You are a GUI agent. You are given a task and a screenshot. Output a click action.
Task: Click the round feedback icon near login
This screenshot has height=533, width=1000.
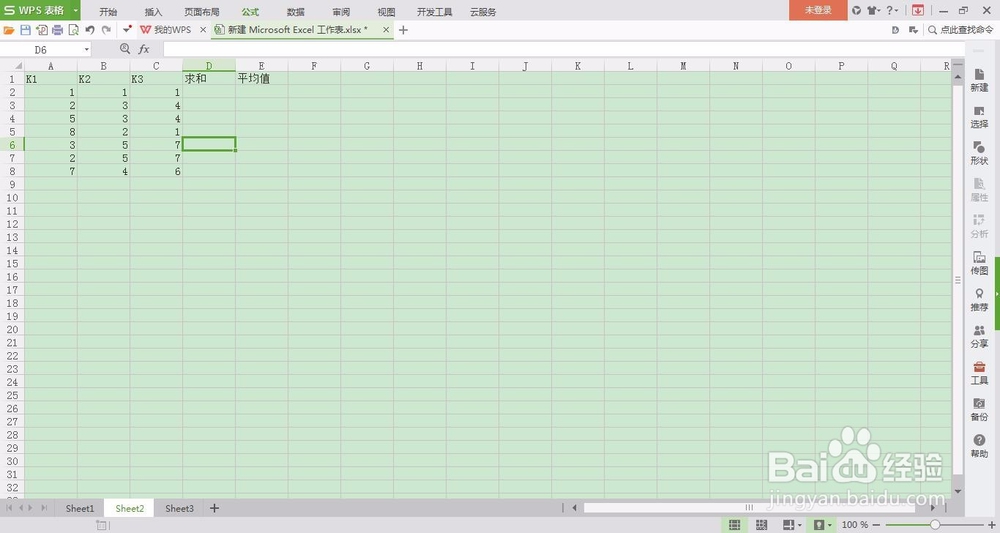[857, 10]
